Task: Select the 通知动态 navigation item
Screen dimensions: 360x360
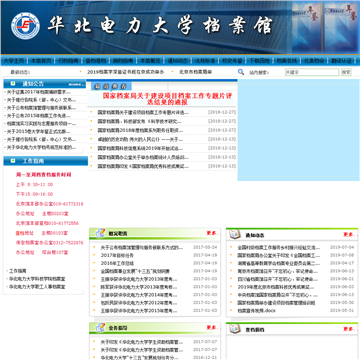Action: point(178,61)
